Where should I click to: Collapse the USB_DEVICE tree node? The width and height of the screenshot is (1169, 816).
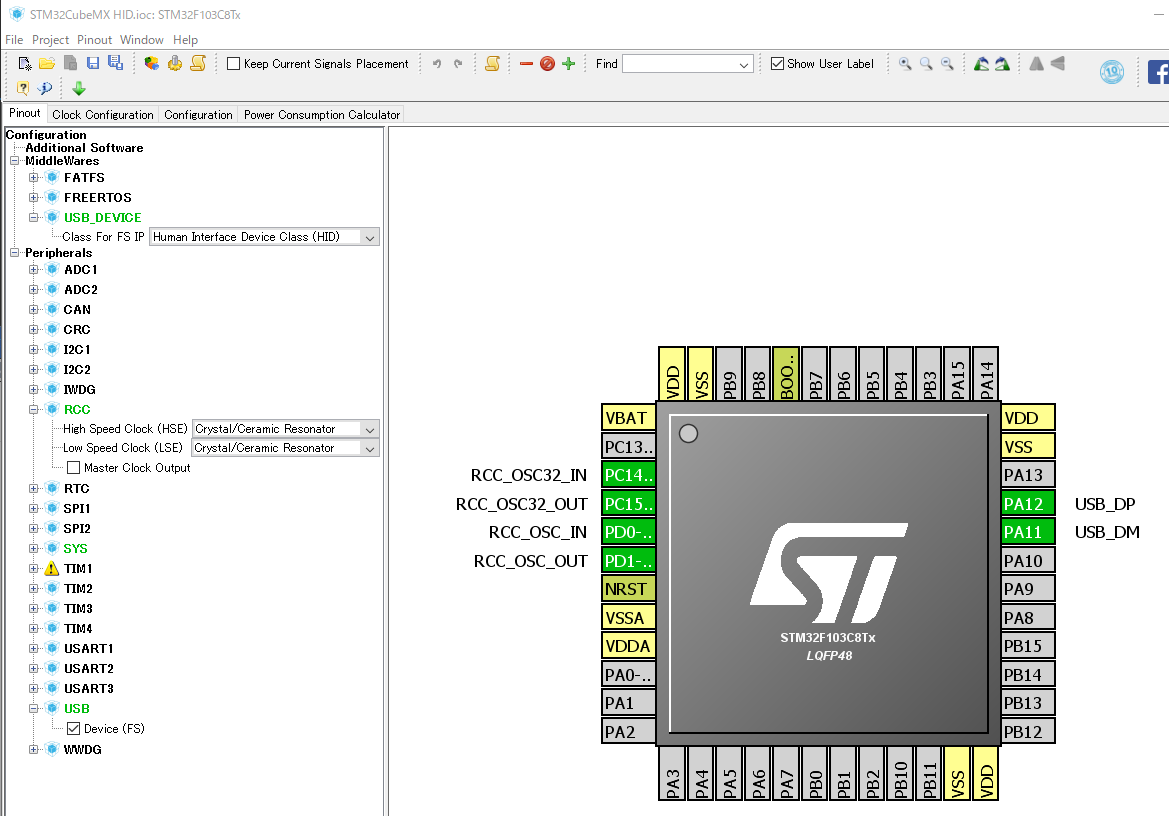34,218
